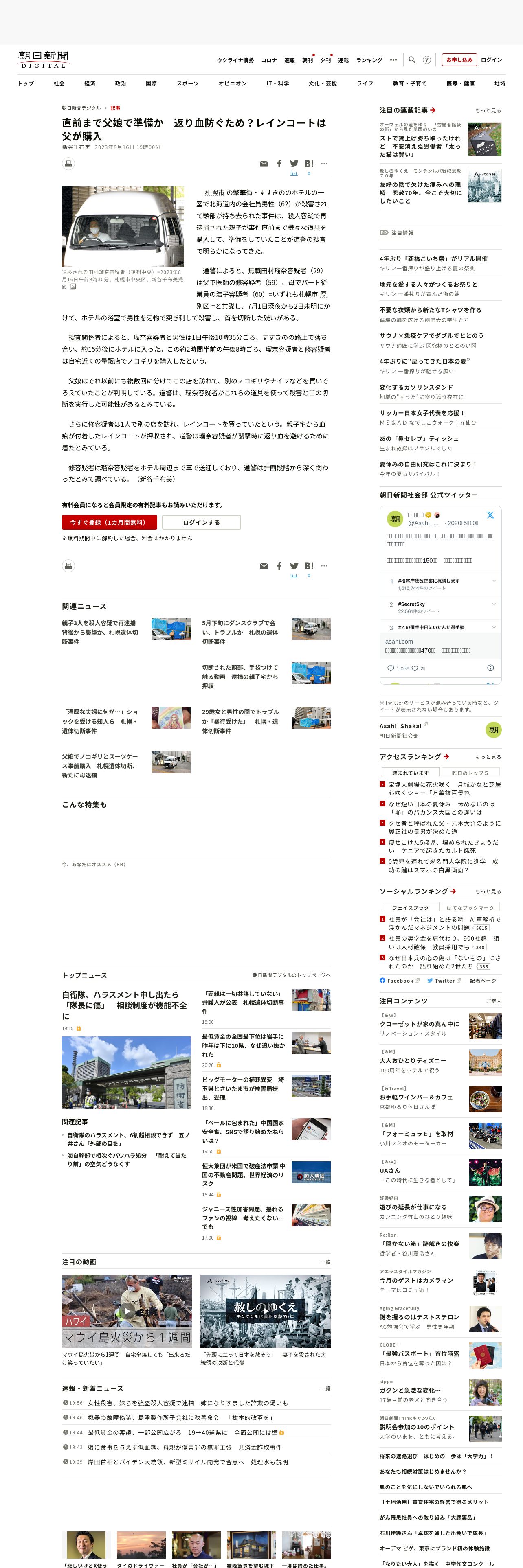Expand trend #検察庁法改正案に抗議します chevron
Screen dimensions: 523x1568
click(494, 581)
